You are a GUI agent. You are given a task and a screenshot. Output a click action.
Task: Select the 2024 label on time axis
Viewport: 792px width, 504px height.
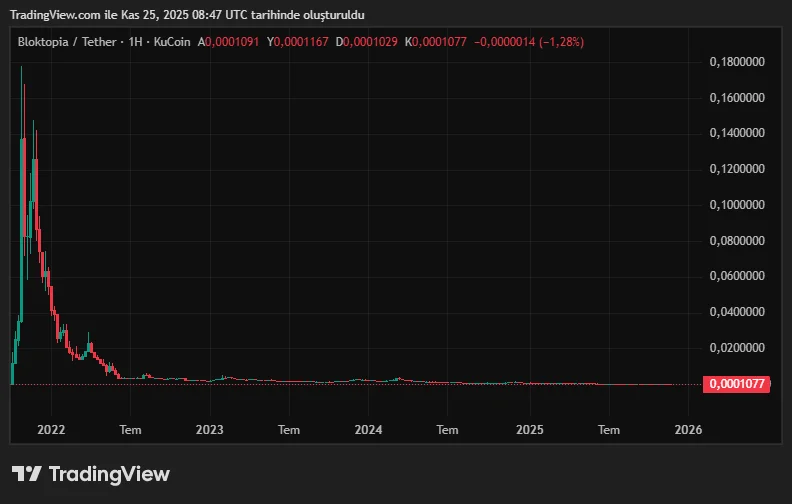[369, 429]
